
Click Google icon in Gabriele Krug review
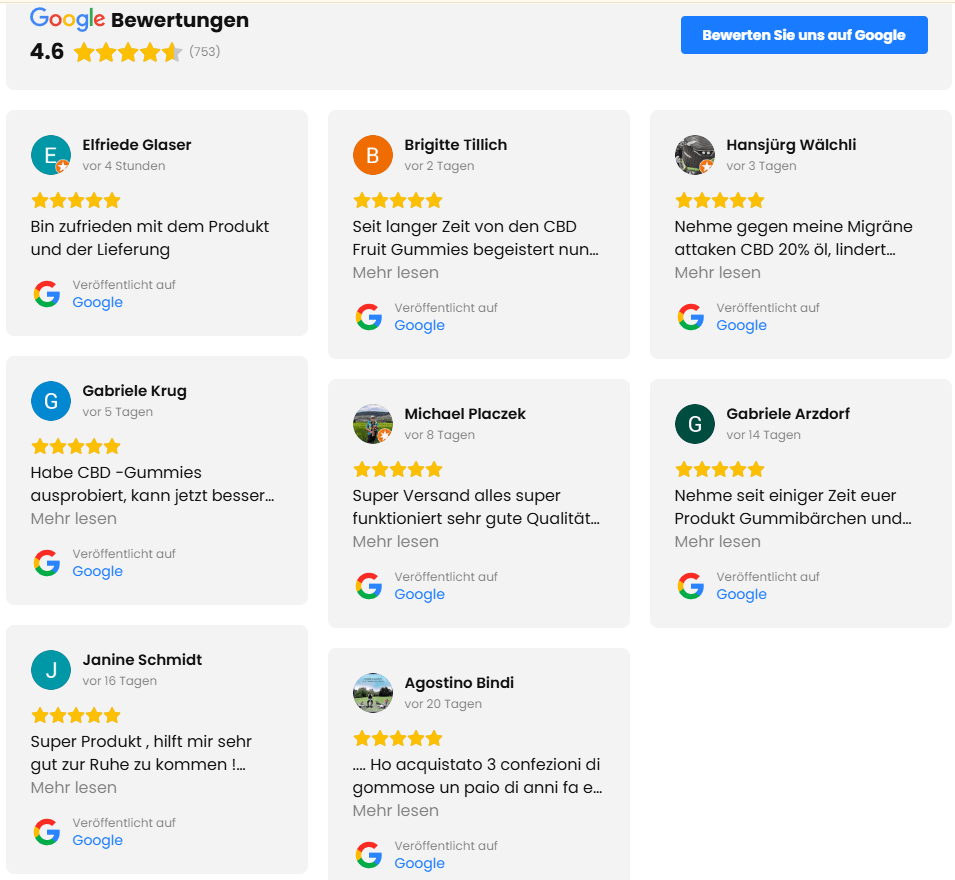click(x=47, y=563)
